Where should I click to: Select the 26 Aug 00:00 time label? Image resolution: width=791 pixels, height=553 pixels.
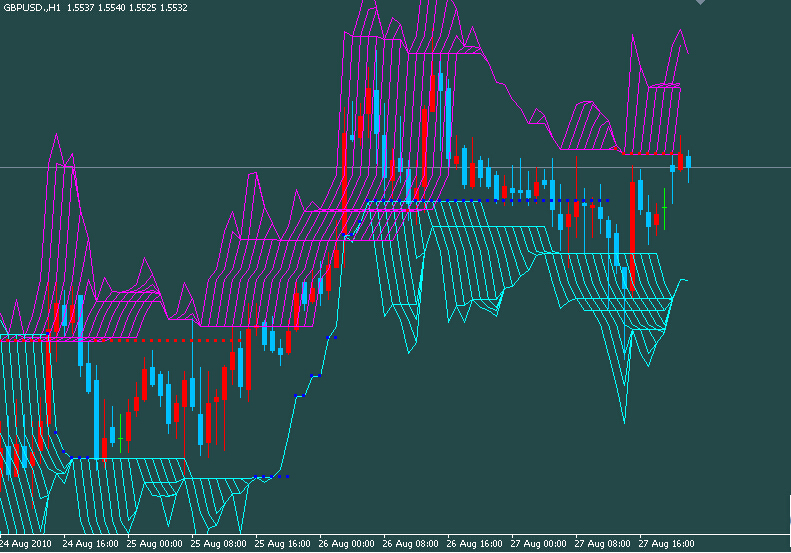click(x=347, y=543)
